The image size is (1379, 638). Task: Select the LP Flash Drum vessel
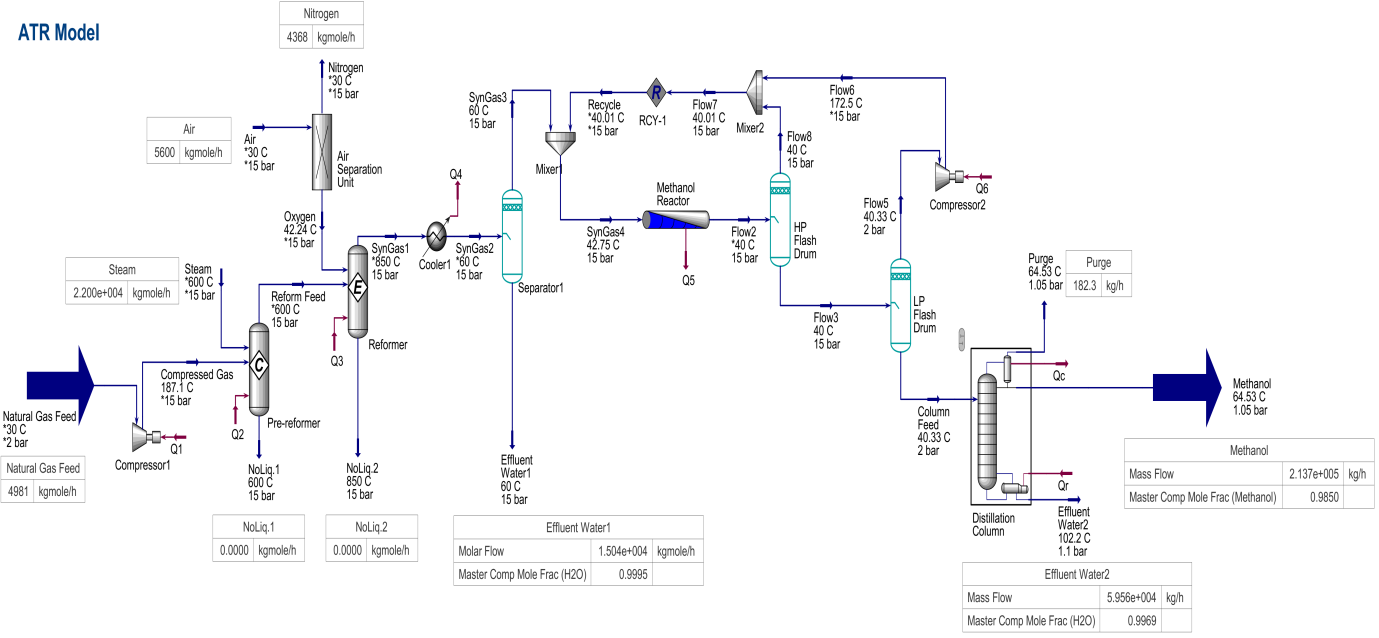coord(900,304)
